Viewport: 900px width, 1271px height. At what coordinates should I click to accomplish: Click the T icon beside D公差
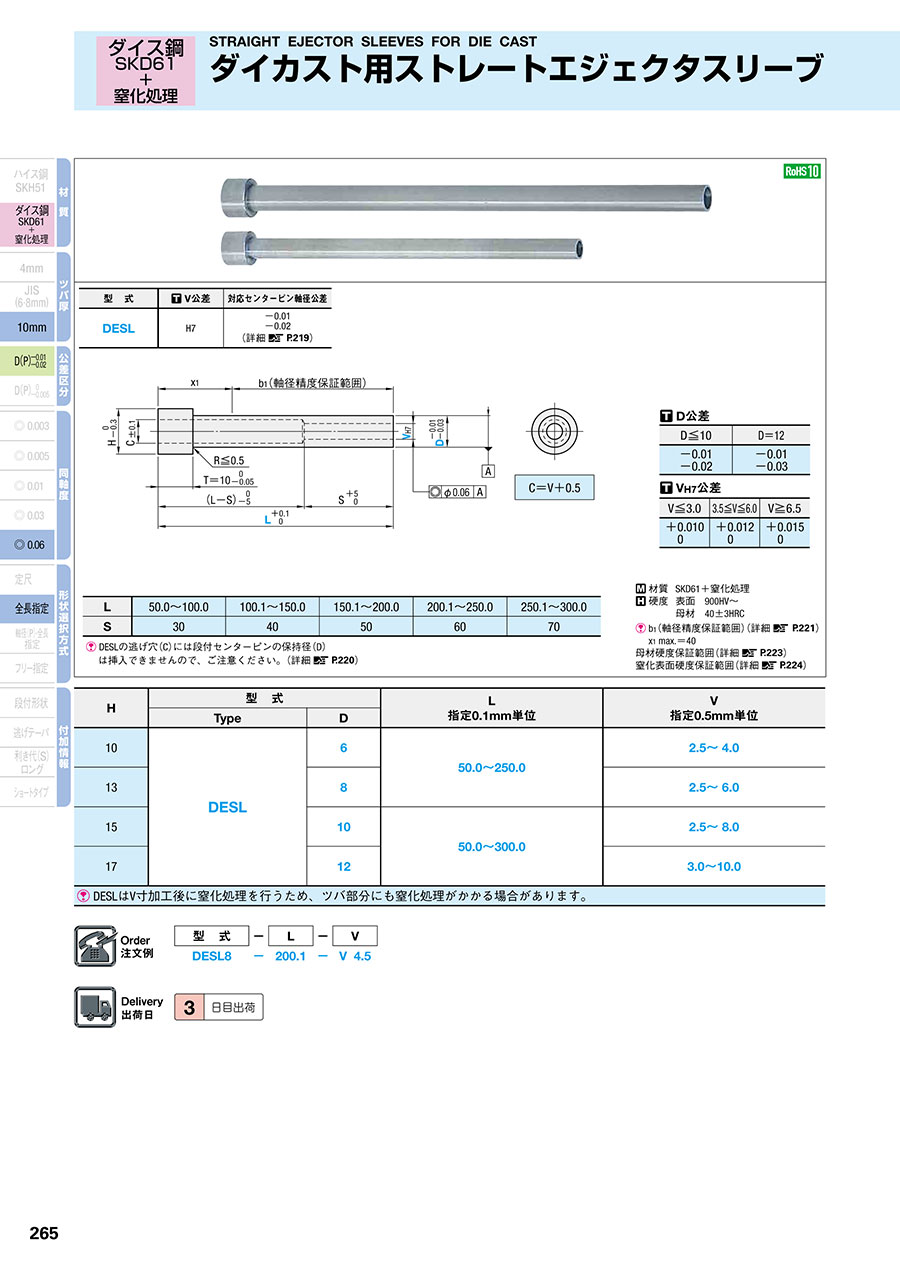tap(666, 415)
